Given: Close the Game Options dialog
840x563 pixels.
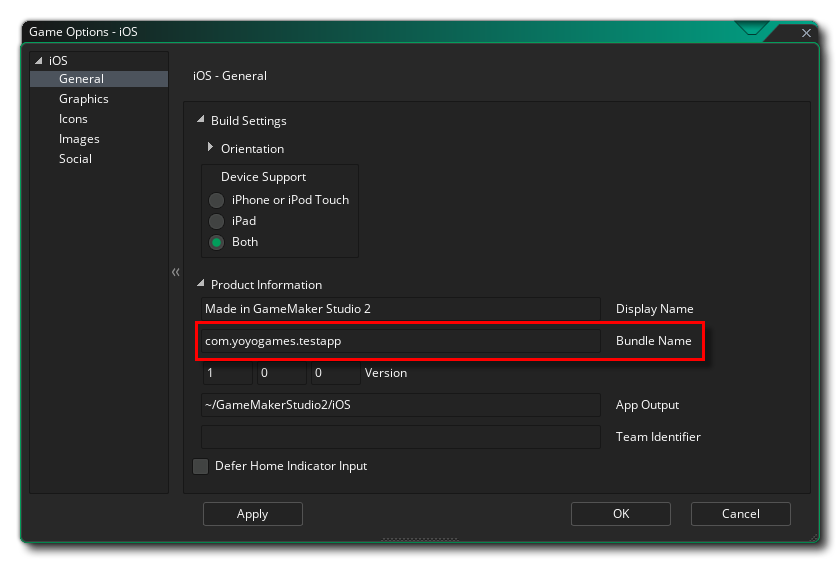Looking at the screenshot, I should click(x=806, y=33).
